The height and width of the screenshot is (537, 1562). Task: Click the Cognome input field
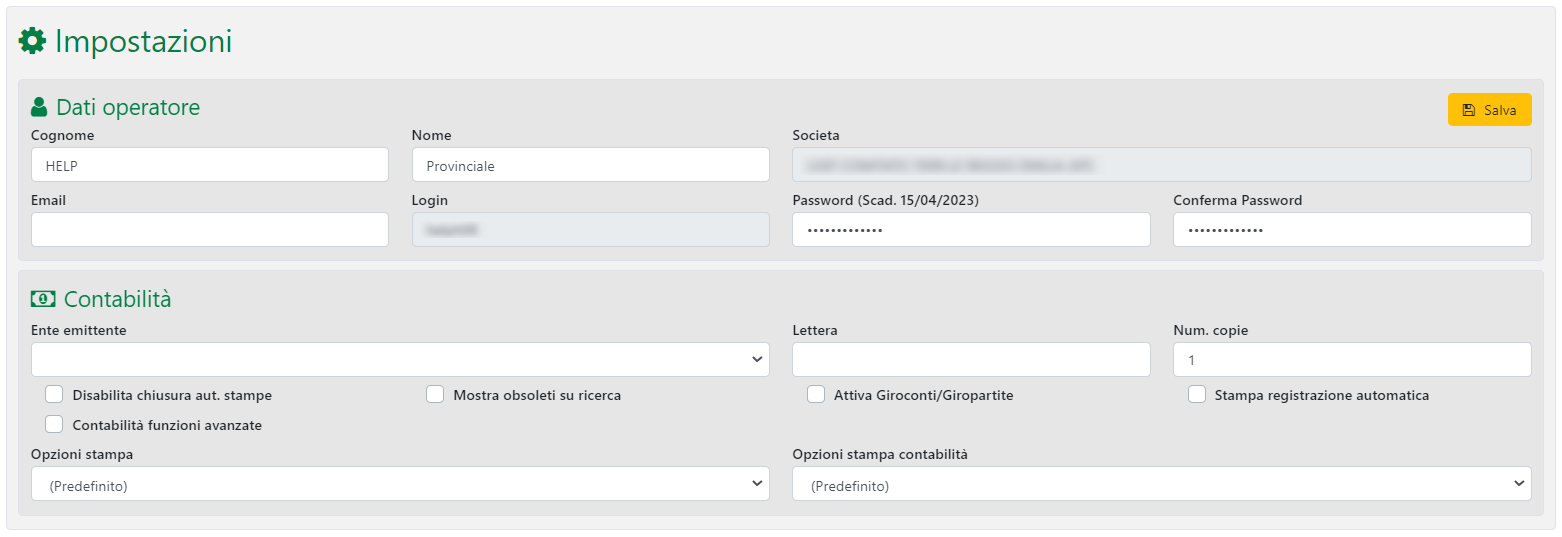coord(210,165)
